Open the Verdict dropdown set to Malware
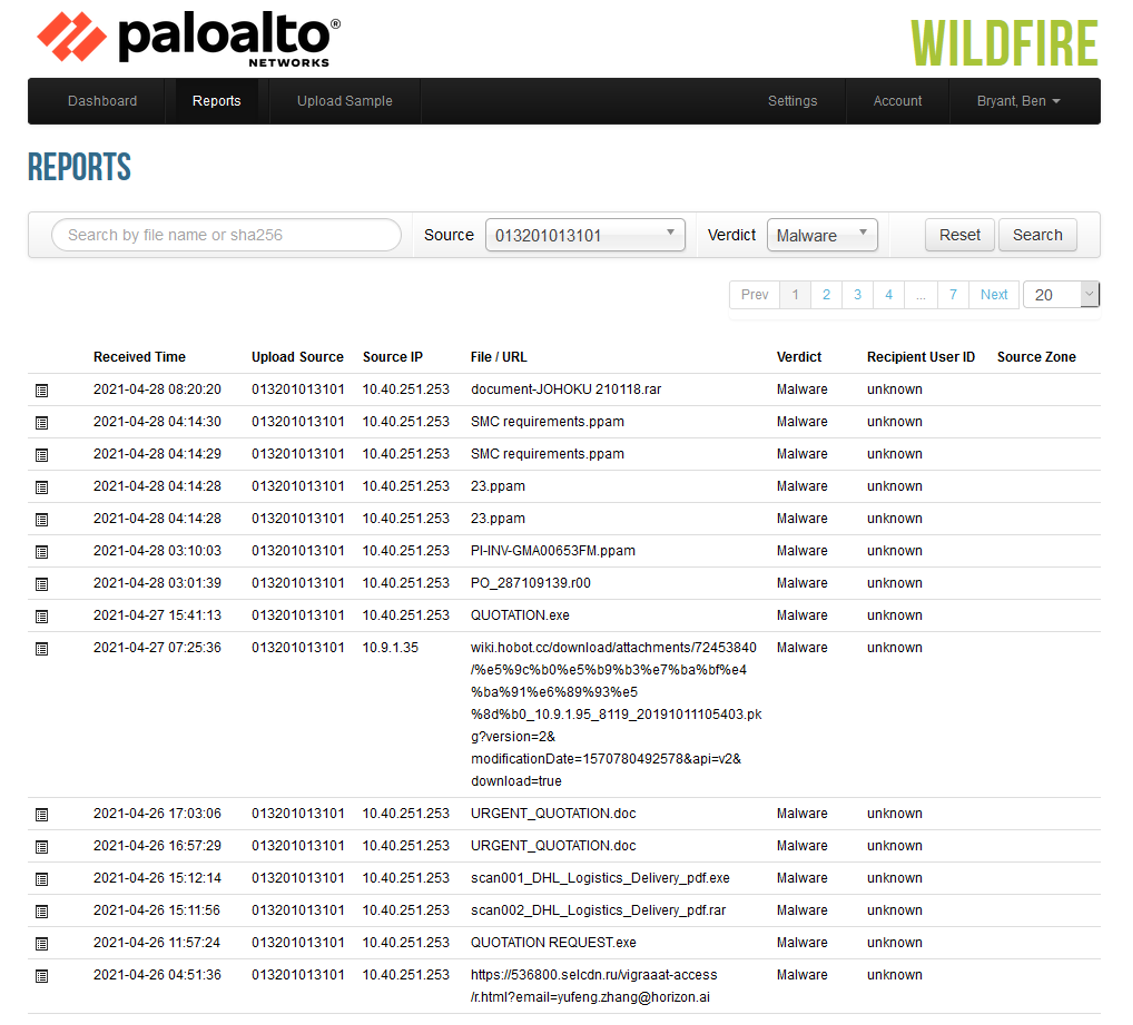Viewport: 1133px width, 1025px height. coord(821,235)
